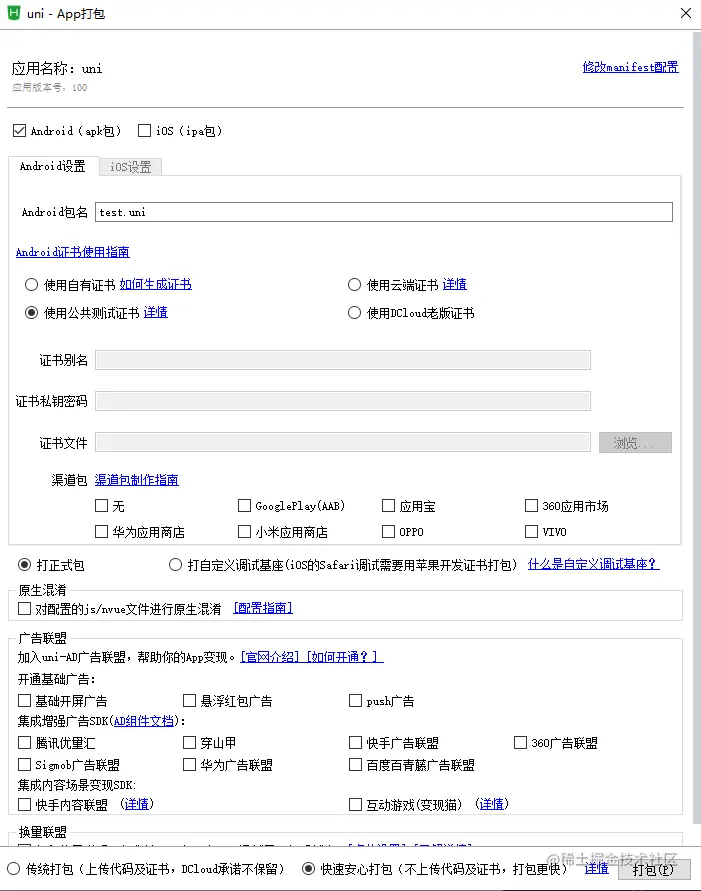Viewport: 701px width, 891px height.
Task: Close the App打包 dialog window
Action: 685,13
